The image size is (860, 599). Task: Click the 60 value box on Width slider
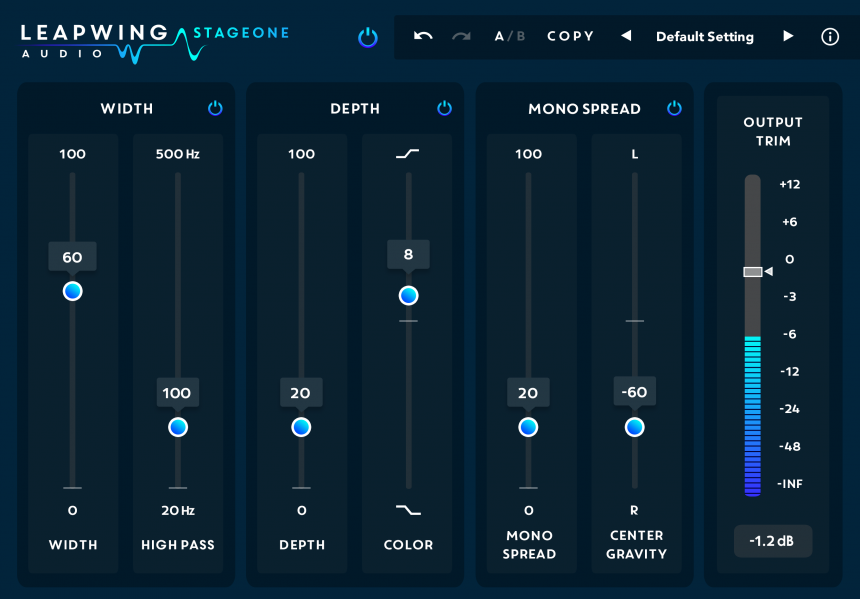(72, 256)
